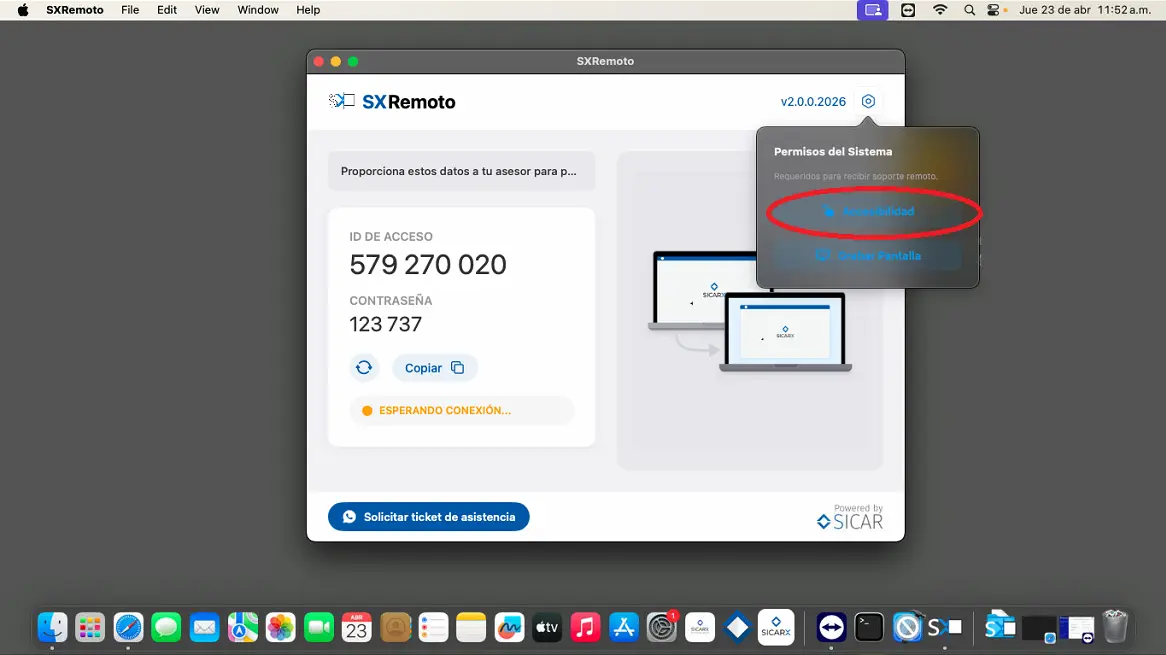Open Calendar from the Dock
The width and height of the screenshot is (1166, 655).
coord(357,627)
